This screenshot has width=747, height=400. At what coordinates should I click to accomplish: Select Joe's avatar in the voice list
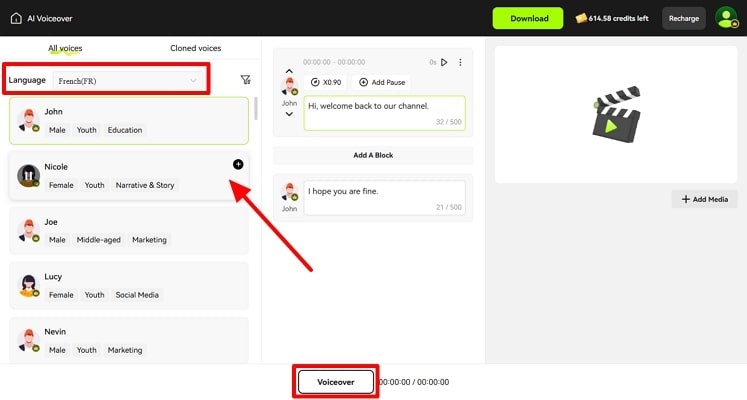click(x=29, y=230)
